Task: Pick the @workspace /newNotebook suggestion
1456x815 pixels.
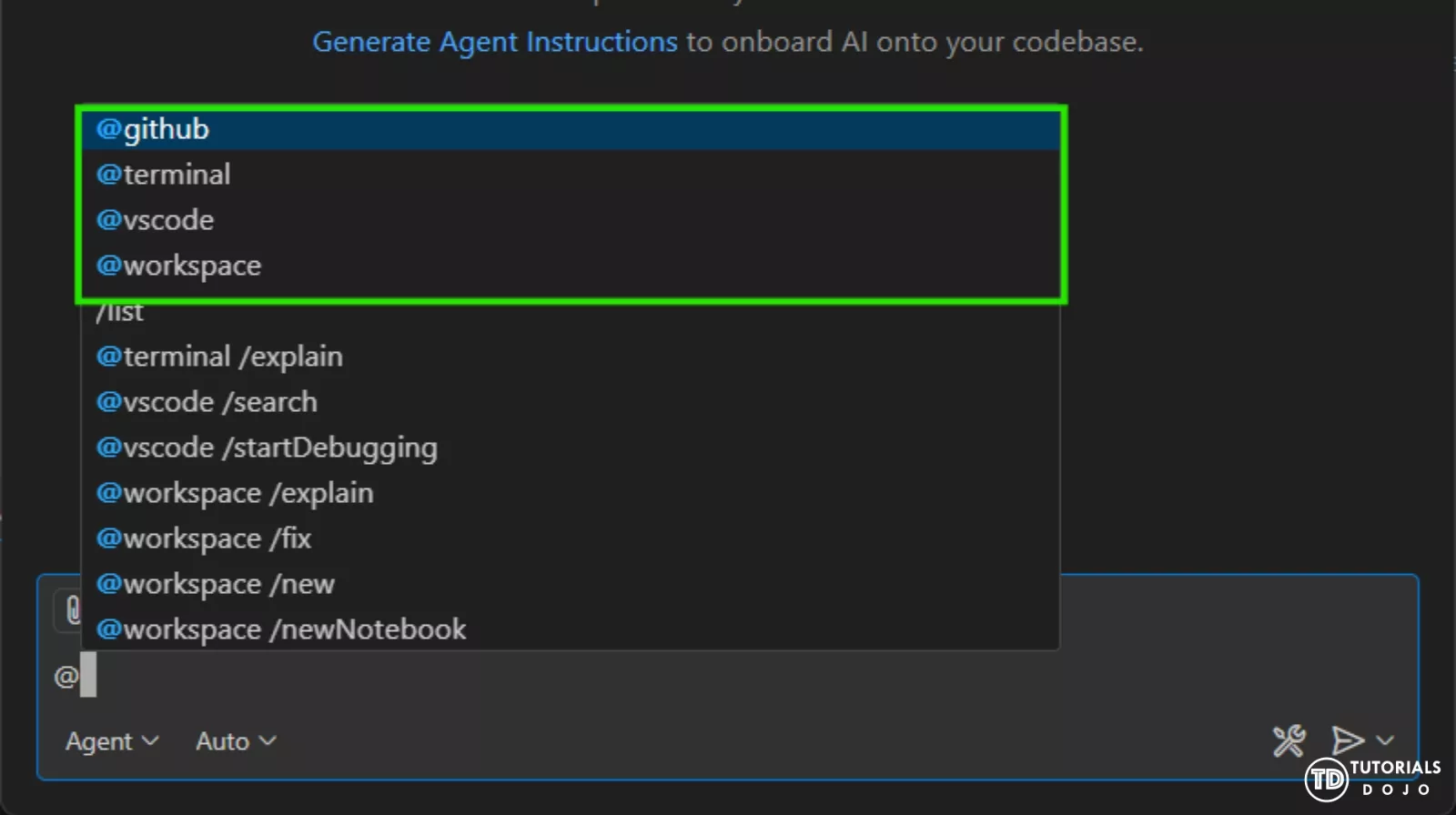Action: coord(281,629)
